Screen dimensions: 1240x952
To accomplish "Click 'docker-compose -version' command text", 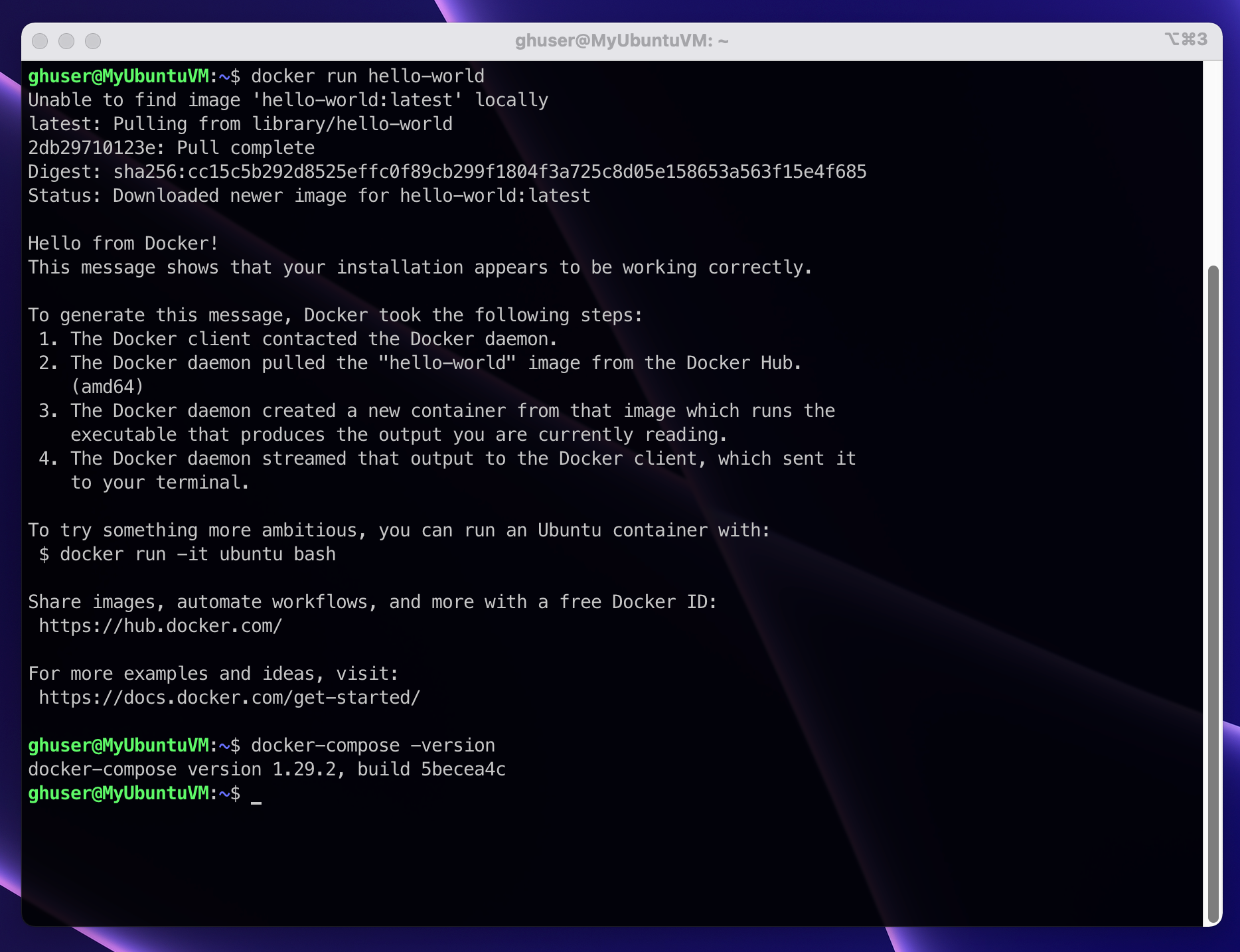I will (x=373, y=746).
